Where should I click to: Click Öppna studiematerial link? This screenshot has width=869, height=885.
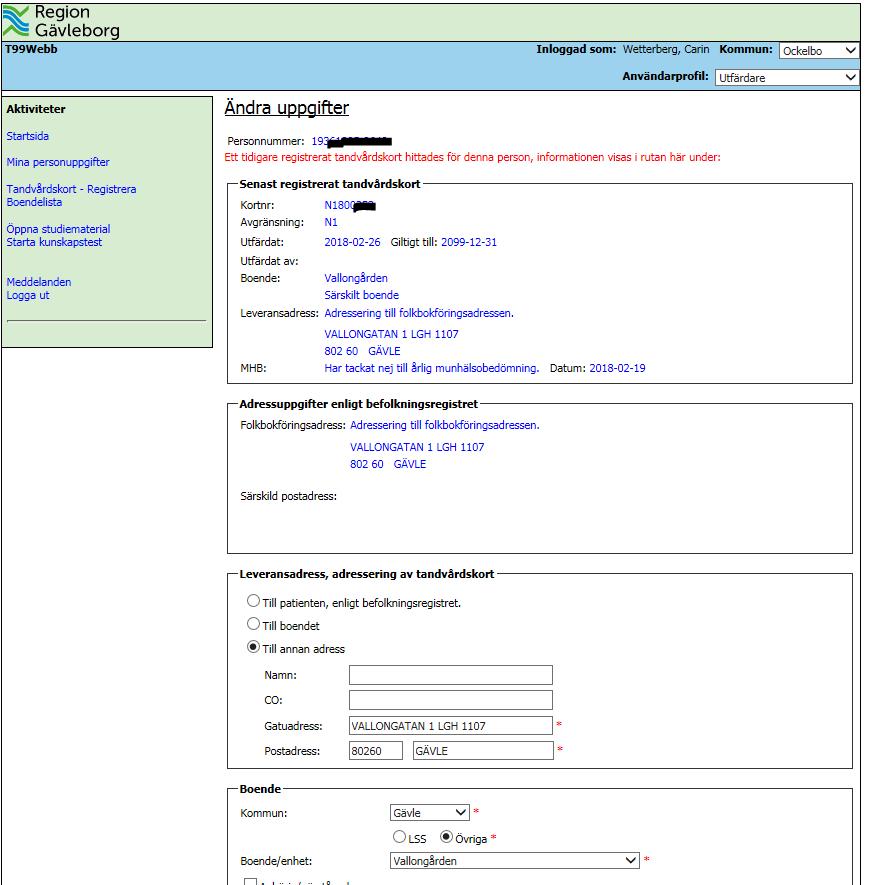pos(58,229)
